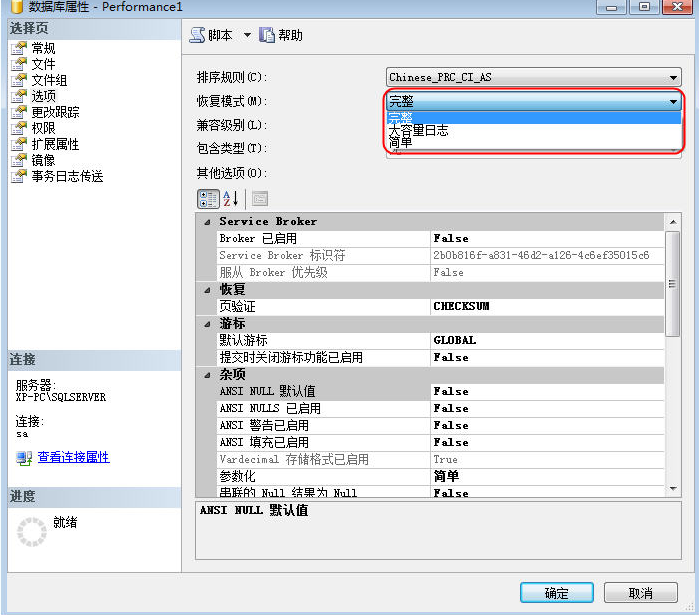This screenshot has height=615, width=699.
Task: Click the 取消 button
Action: click(x=641, y=593)
